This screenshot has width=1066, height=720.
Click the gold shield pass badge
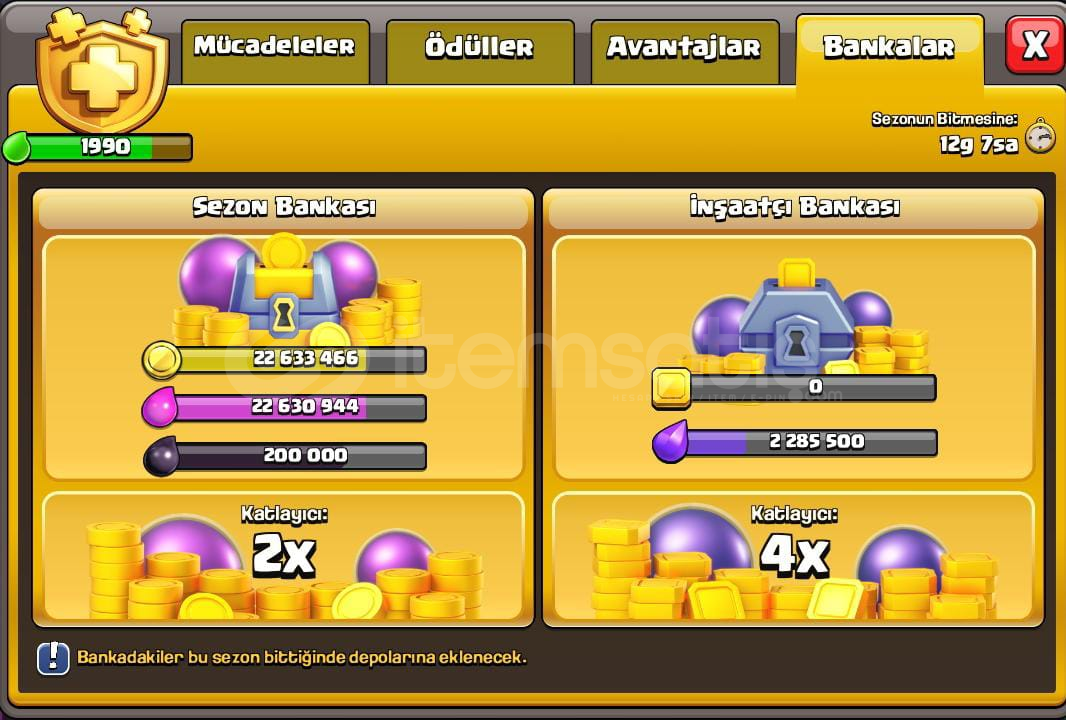102,71
